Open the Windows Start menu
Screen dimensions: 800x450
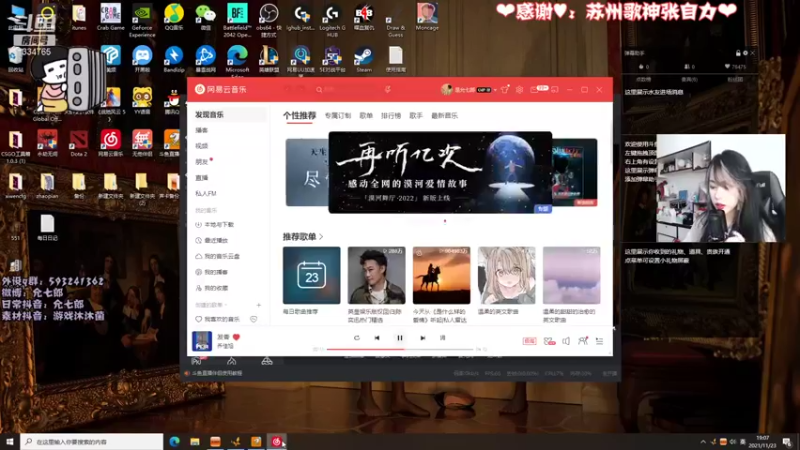pos(10,441)
